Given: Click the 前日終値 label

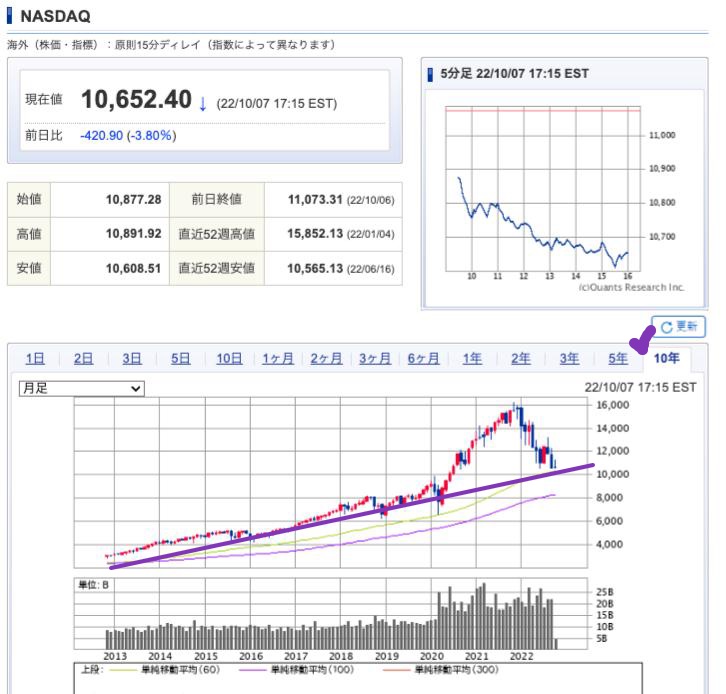Looking at the screenshot, I should [x=217, y=200].
